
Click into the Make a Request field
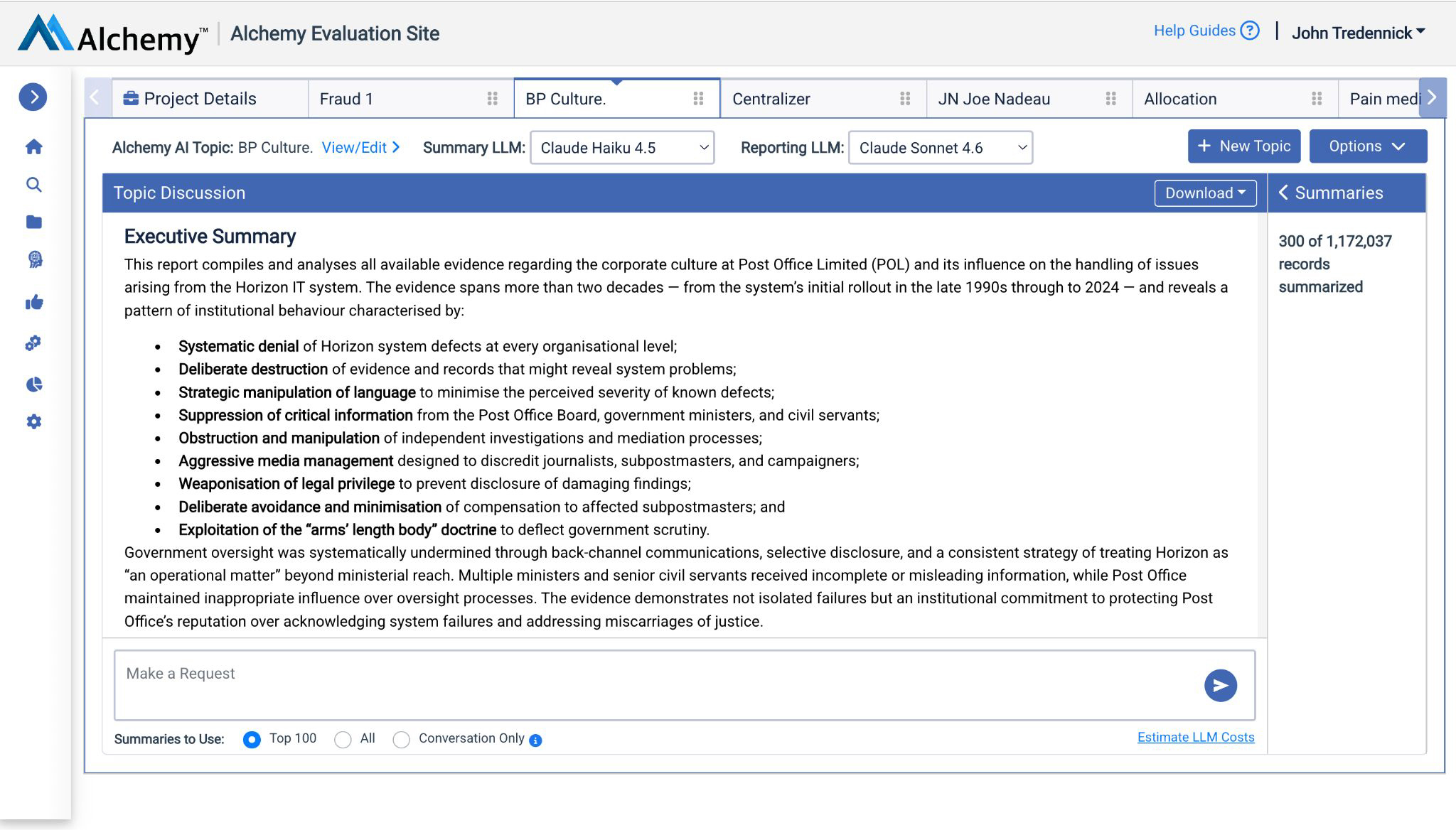(x=654, y=685)
